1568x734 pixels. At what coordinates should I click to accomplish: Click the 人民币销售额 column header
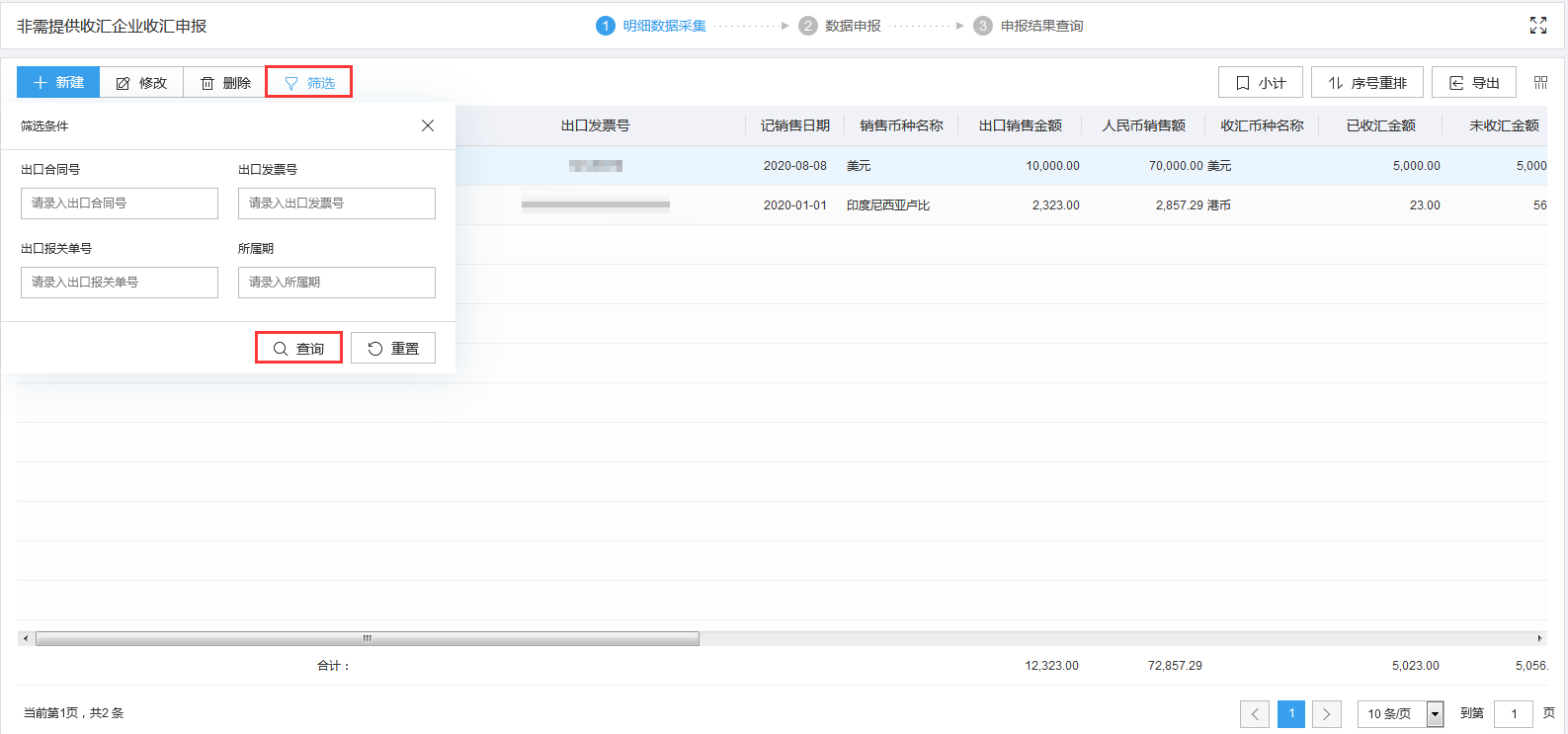tap(1143, 125)
